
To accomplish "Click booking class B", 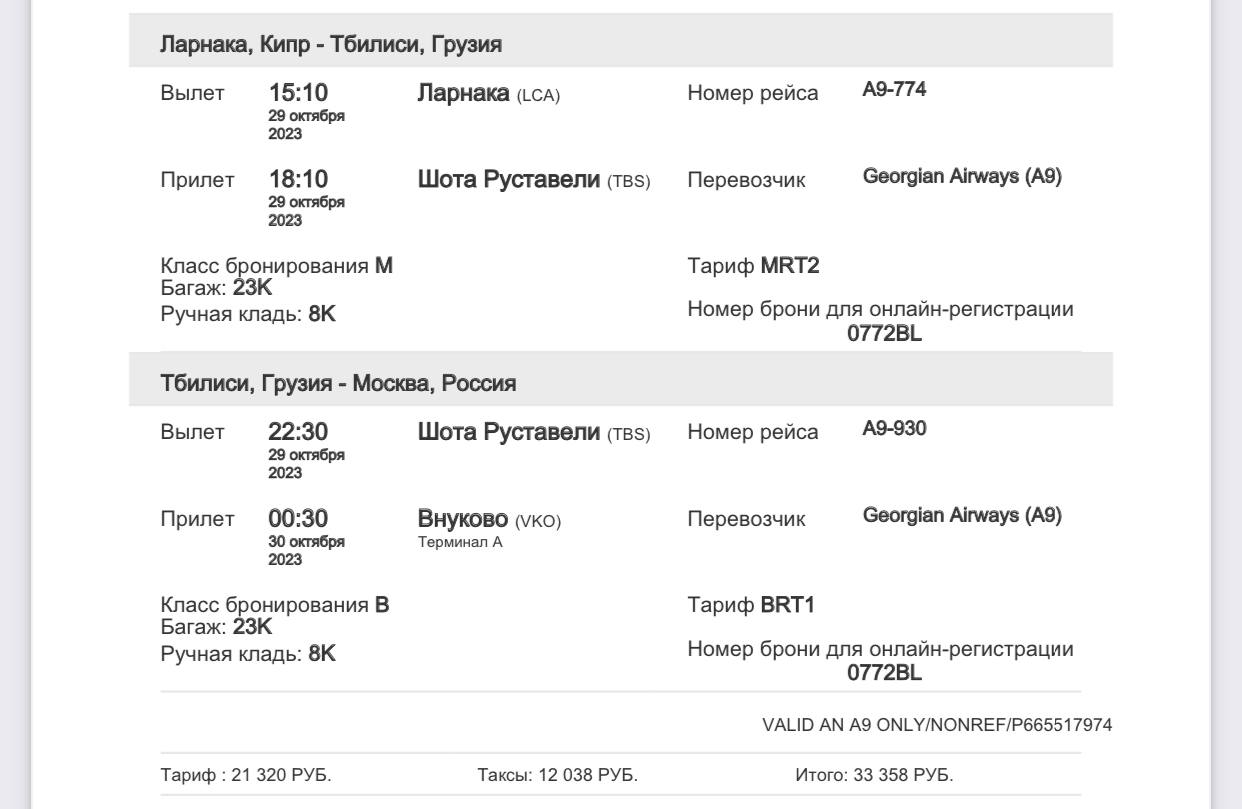I will [x=382, y=605].
